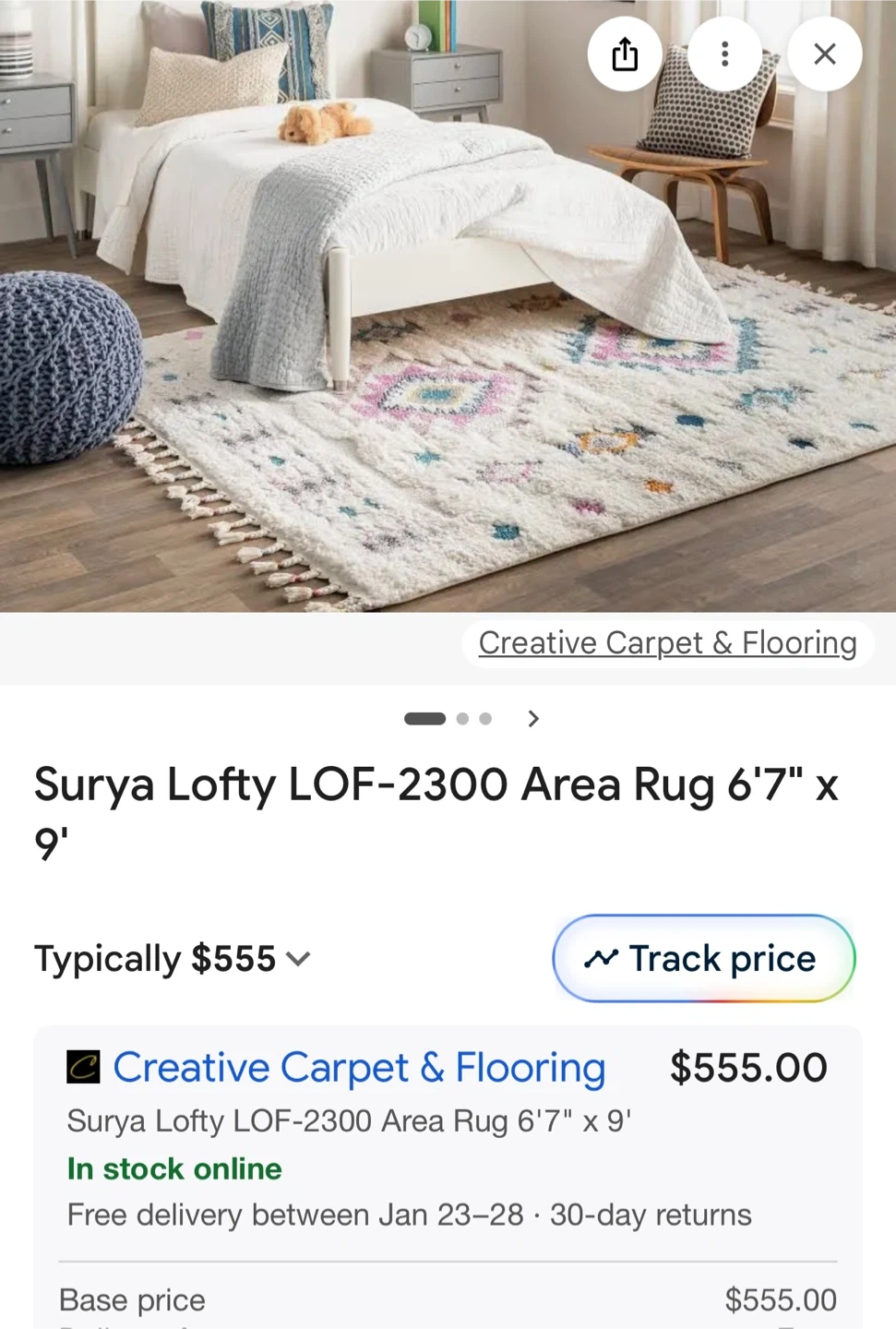This screenshot has width=896, height=1329.
Task: Expand the Typically $555 price chevron
Action: 298,959
